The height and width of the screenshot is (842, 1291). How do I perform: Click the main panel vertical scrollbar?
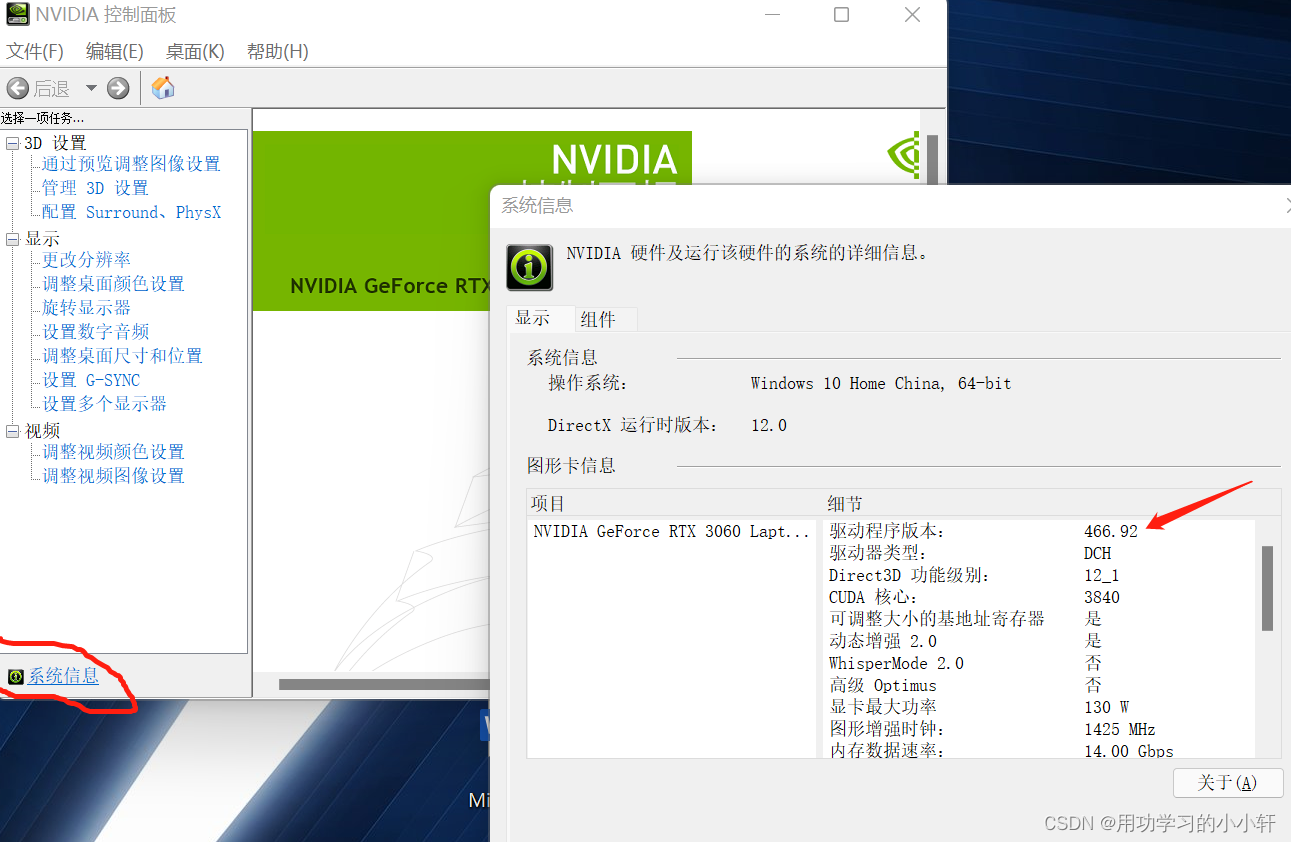(932, 160)
